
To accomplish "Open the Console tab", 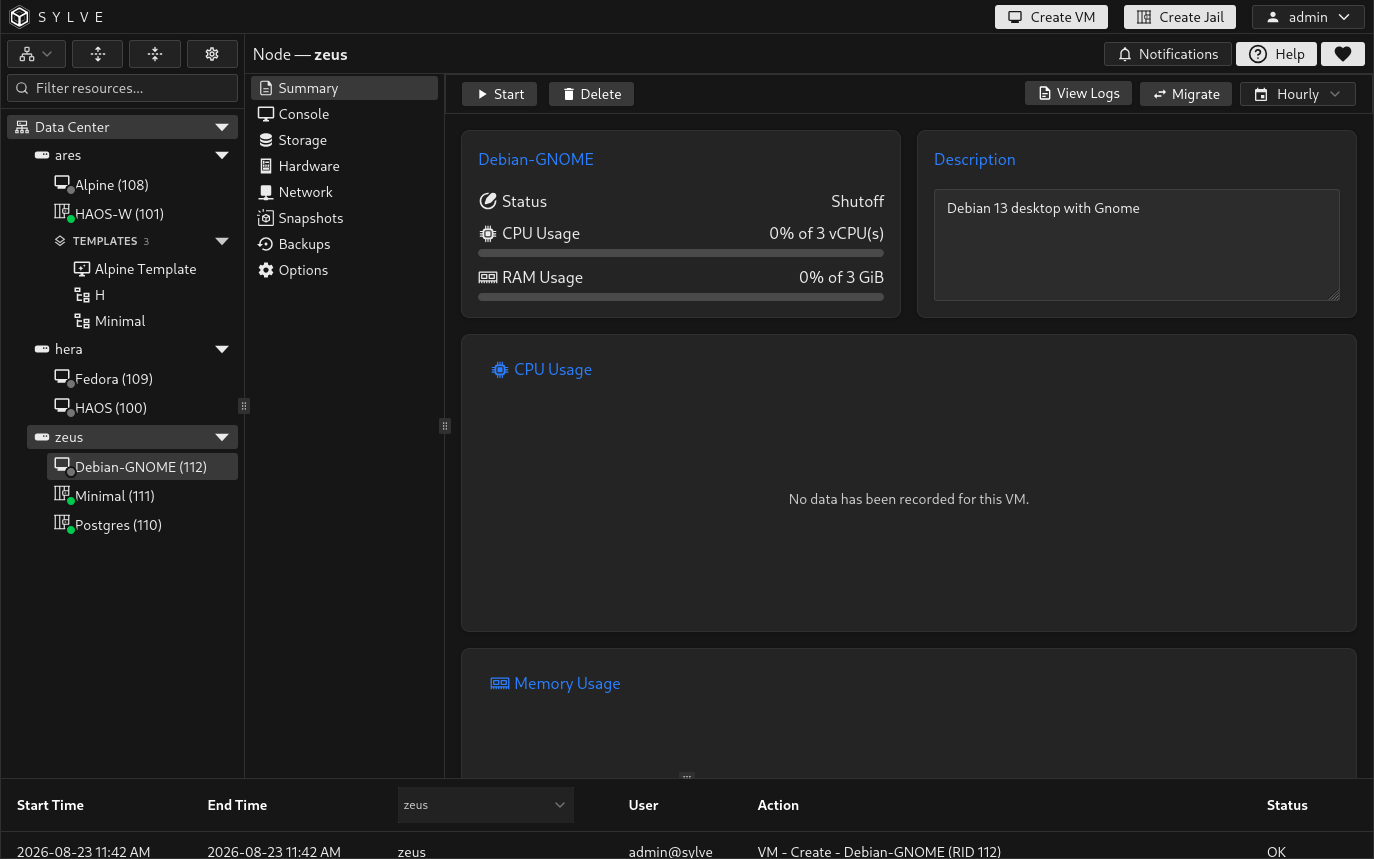I will 344,114.
